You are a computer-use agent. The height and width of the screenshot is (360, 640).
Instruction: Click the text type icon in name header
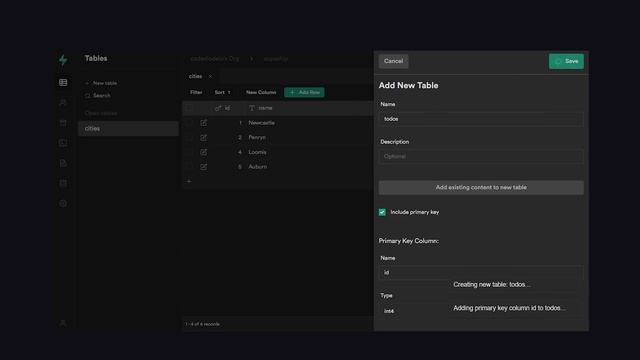(252, 108)
